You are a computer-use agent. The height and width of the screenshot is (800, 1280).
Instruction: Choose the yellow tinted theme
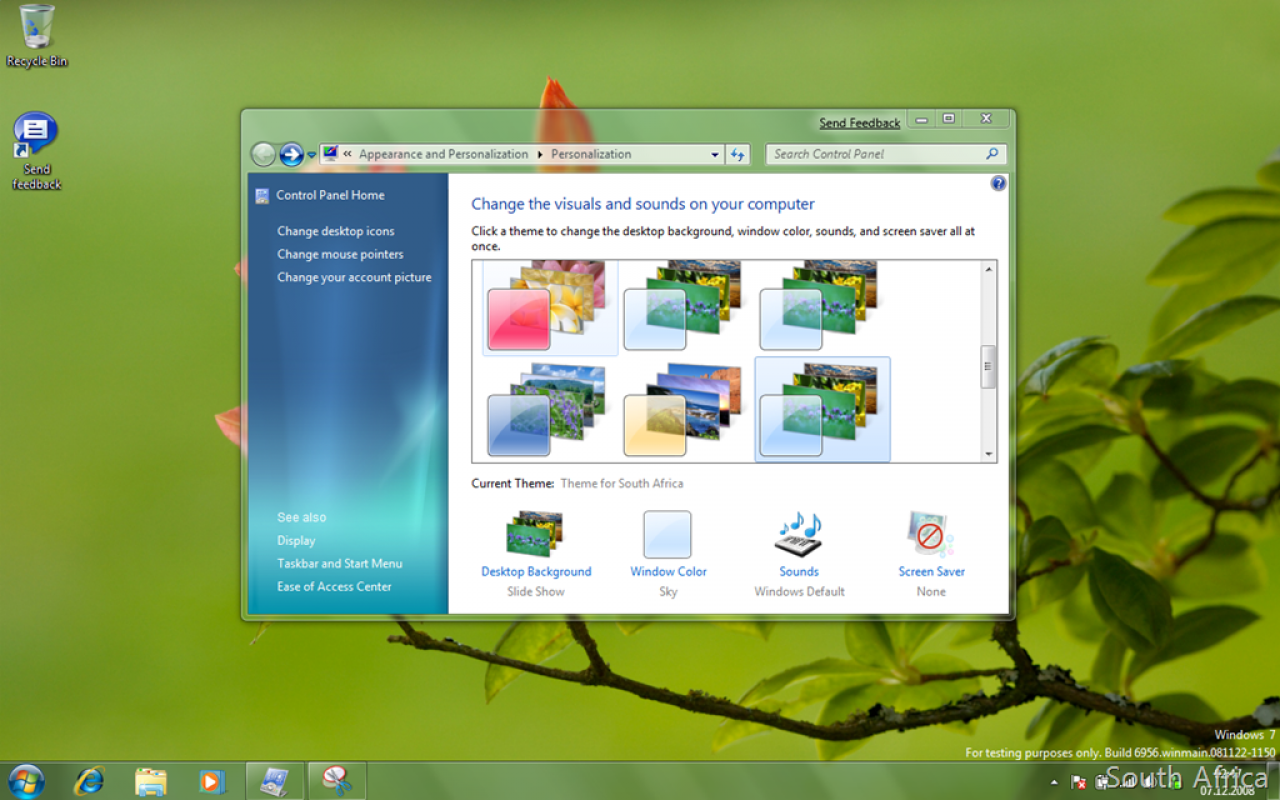click(x=686, y=410)
